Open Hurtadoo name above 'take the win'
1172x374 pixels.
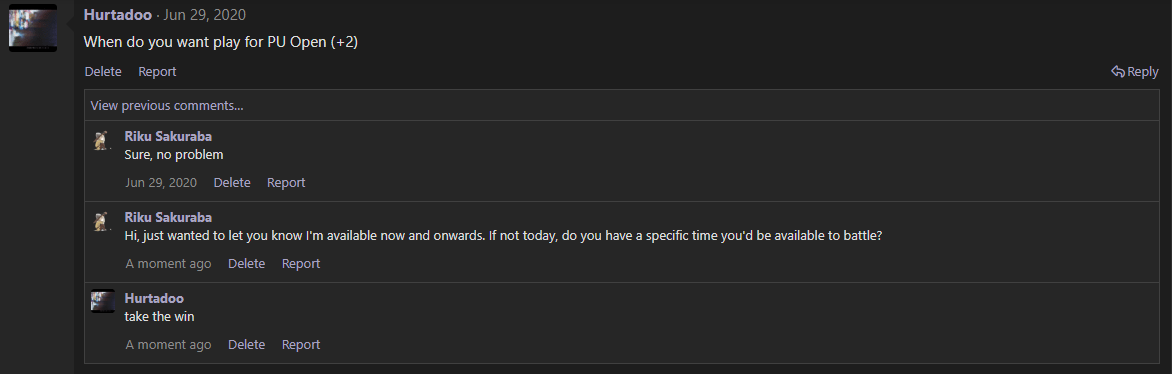click(x=154, y=298)
